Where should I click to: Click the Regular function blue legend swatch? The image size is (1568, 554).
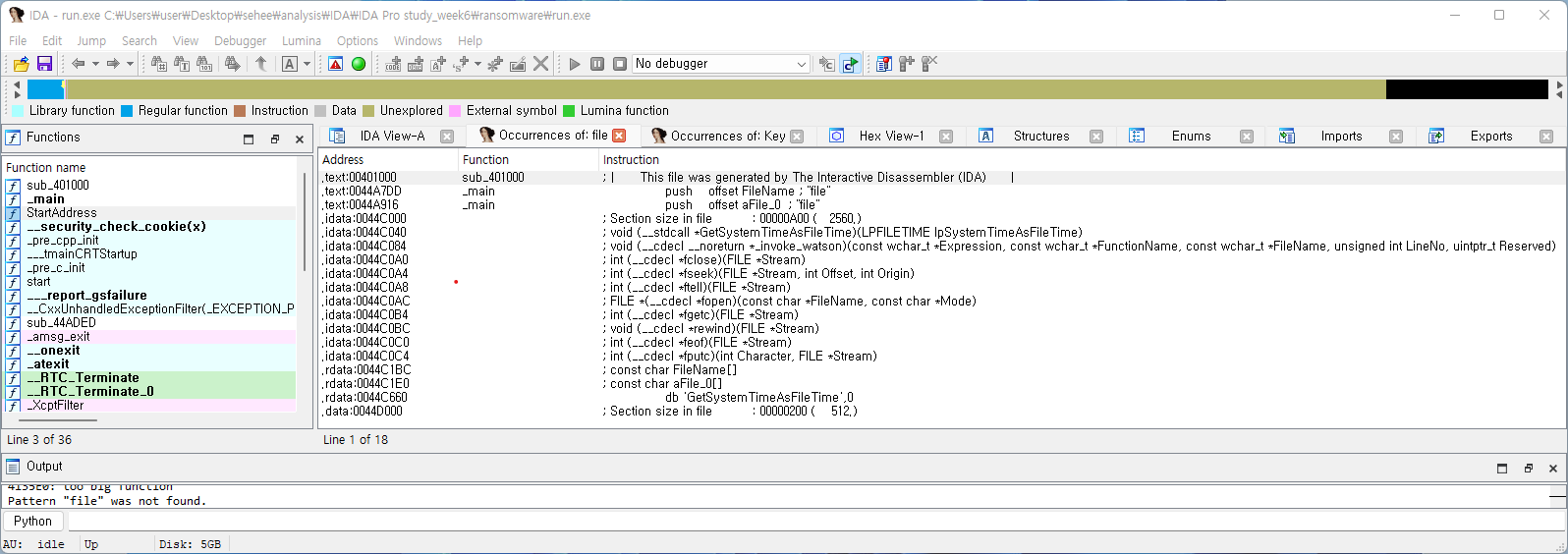click(127, 111)
